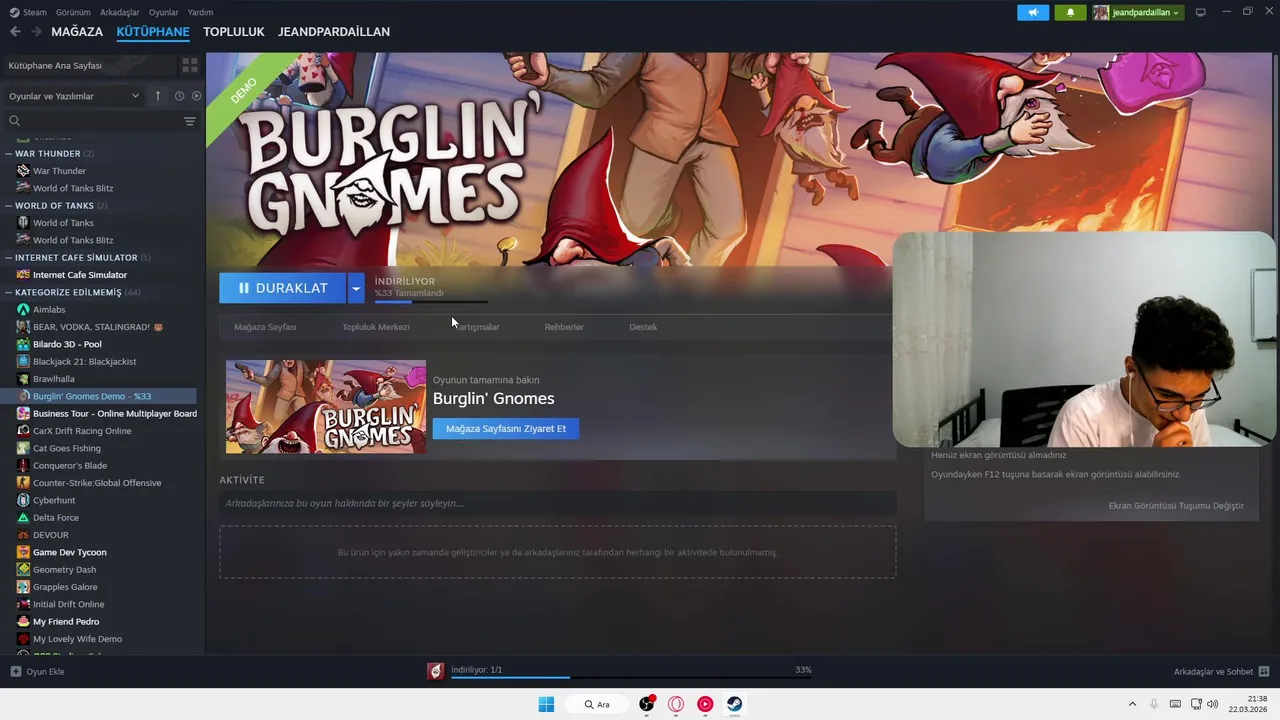Image resolution: width=1280 pixels, height=720 pixels.
Task: Open the library advanced filter icon
Action: pyautogui.click(x=189, y=121)
